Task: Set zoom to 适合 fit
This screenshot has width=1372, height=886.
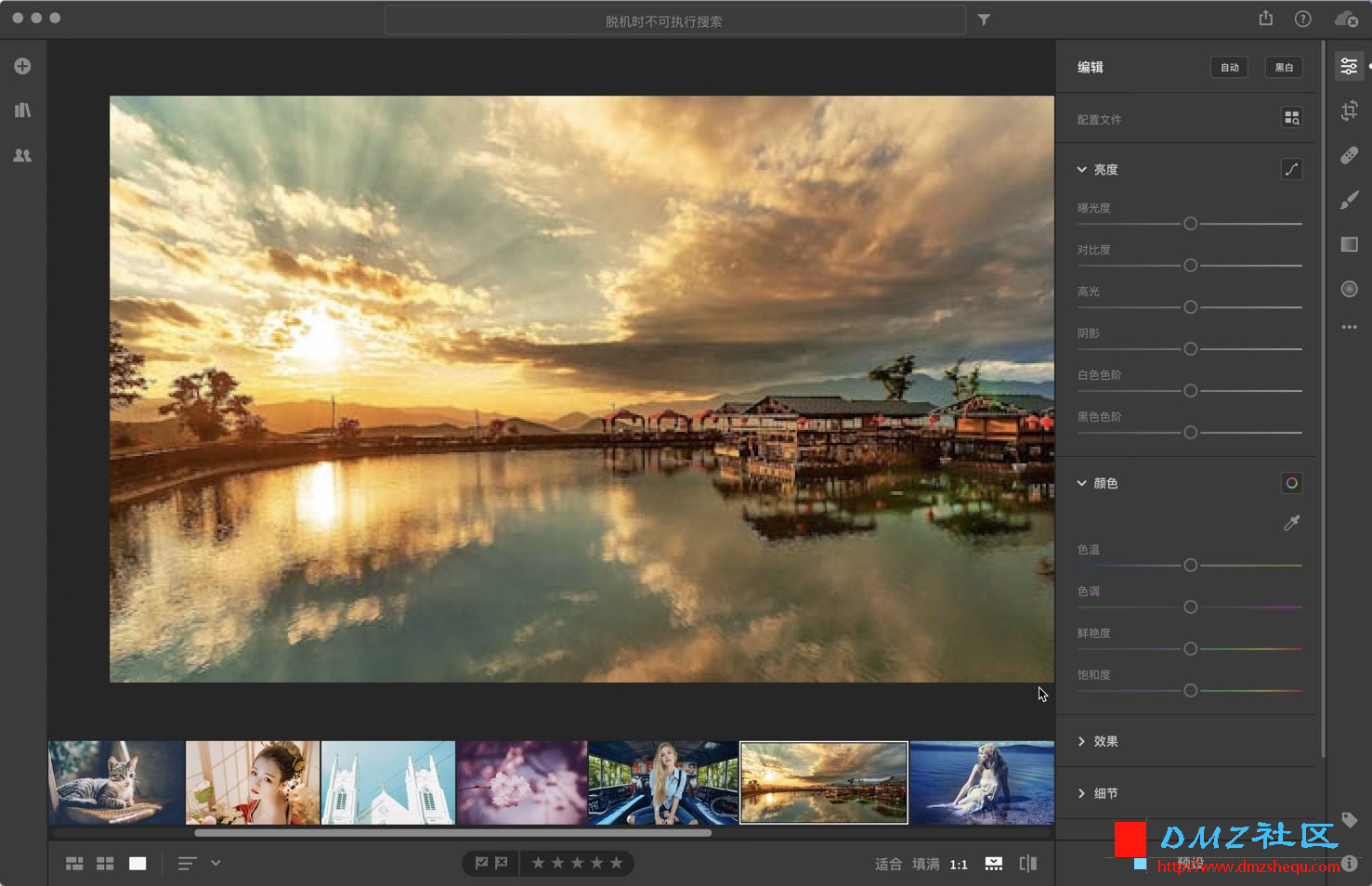Action: point(888,864)
